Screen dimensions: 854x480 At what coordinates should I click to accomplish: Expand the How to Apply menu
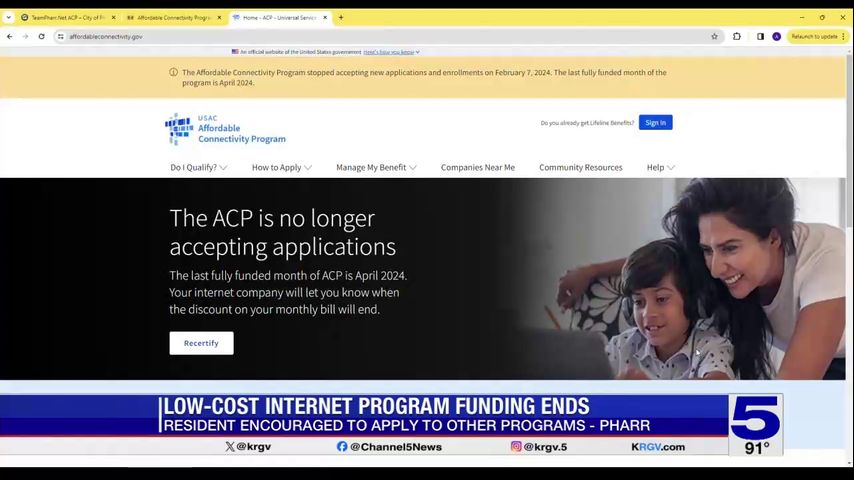pyautogui.click(x=282, y=167)
